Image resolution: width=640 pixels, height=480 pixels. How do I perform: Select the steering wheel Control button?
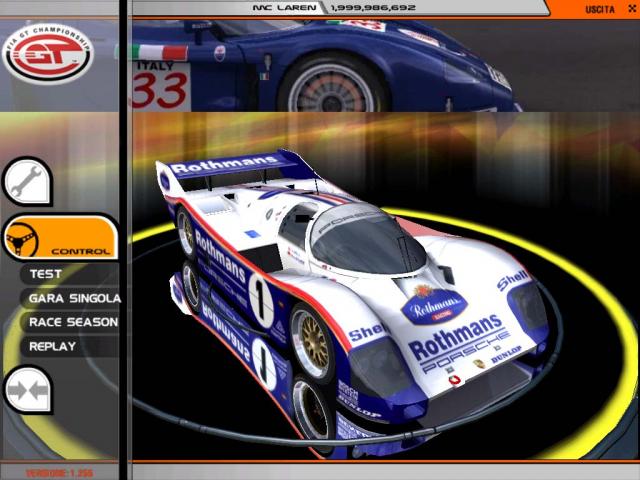[61, 237]
